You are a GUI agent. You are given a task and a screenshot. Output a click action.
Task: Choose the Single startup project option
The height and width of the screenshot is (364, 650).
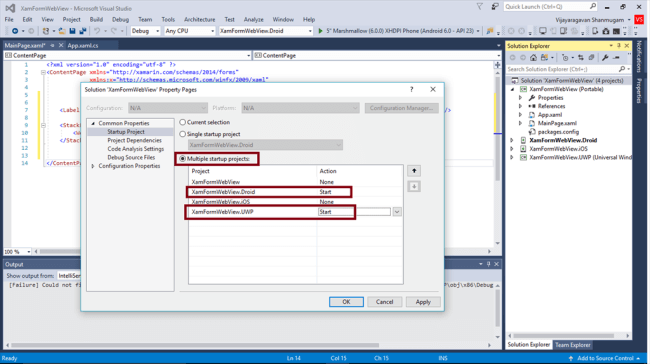pyautogui.click(x=182, y=134)
